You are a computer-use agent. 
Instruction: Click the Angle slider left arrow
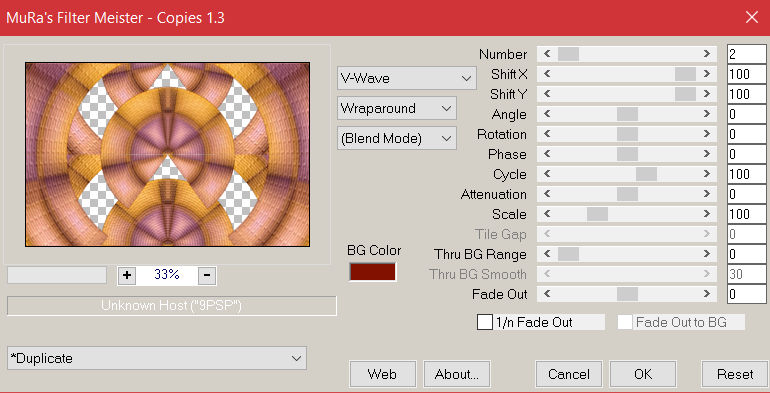point(547,114)
